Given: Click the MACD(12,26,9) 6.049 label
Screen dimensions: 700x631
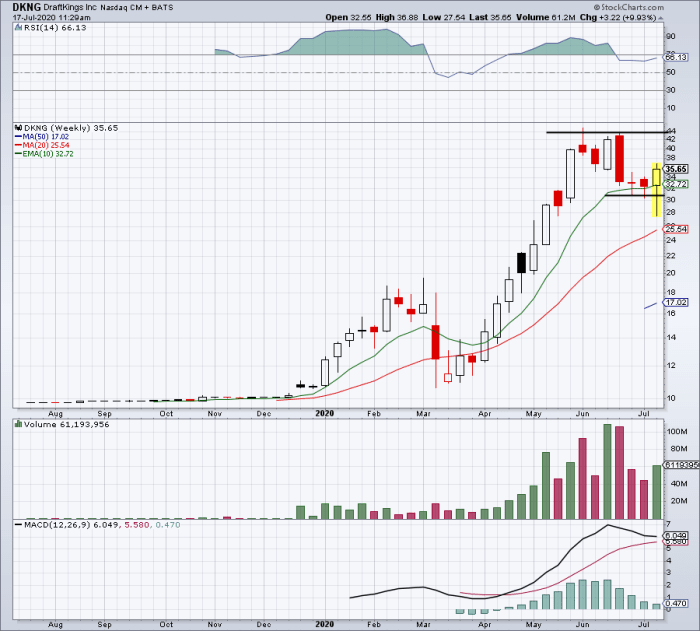Looking at the screenshot, I should tap(71, 525).
